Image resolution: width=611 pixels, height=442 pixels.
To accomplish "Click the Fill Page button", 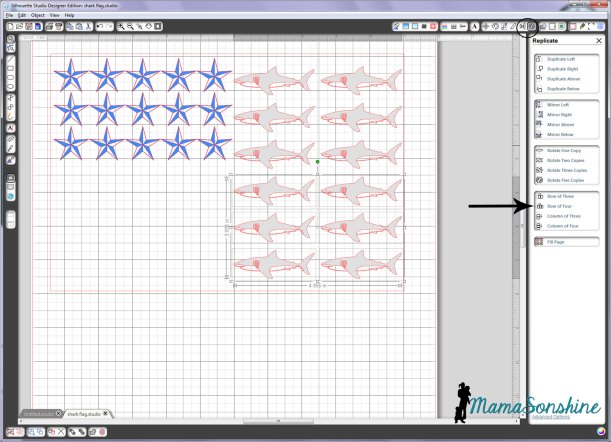I will click(x=567, y=242).
